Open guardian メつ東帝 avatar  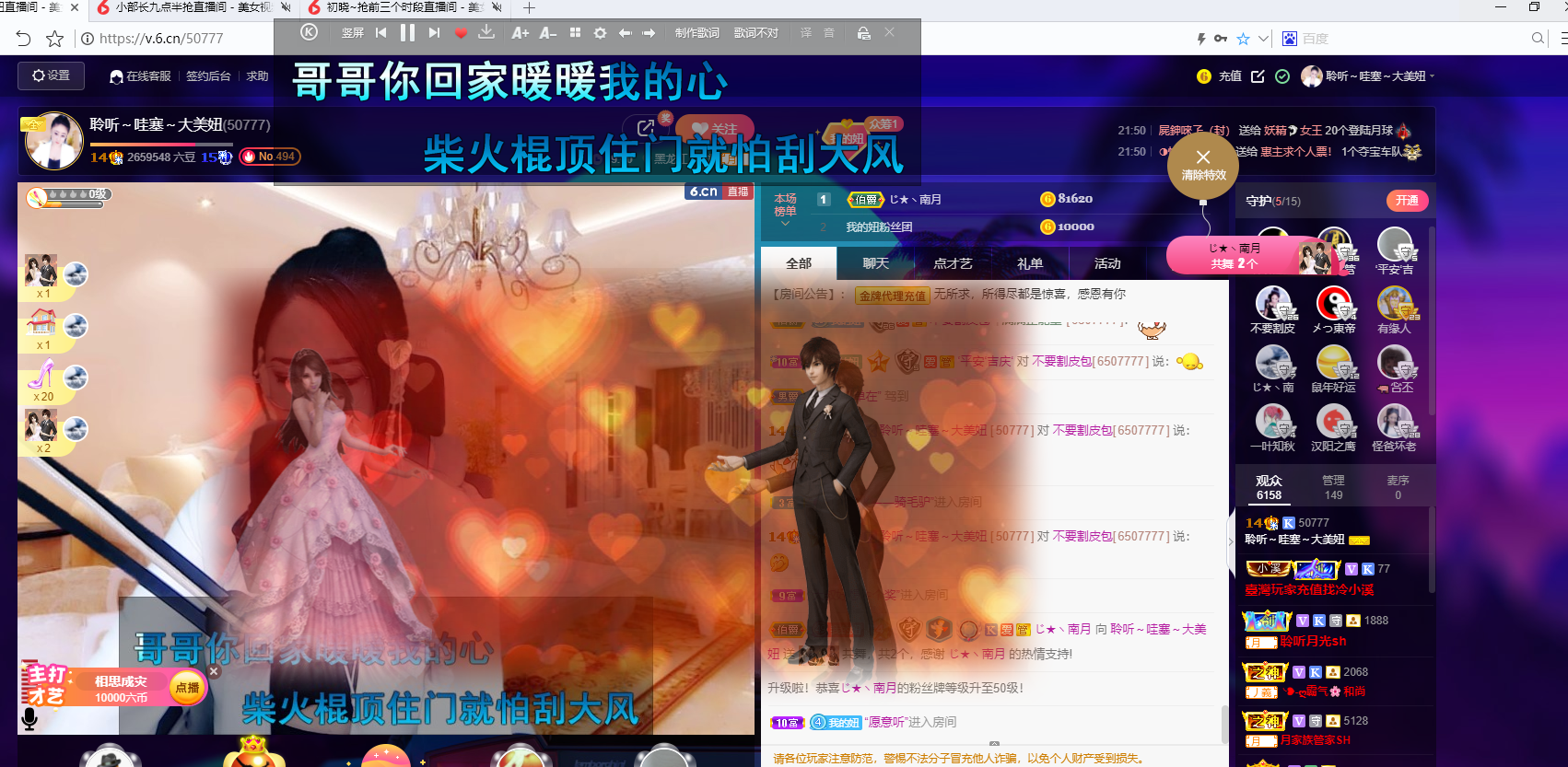coord(1333,304)
